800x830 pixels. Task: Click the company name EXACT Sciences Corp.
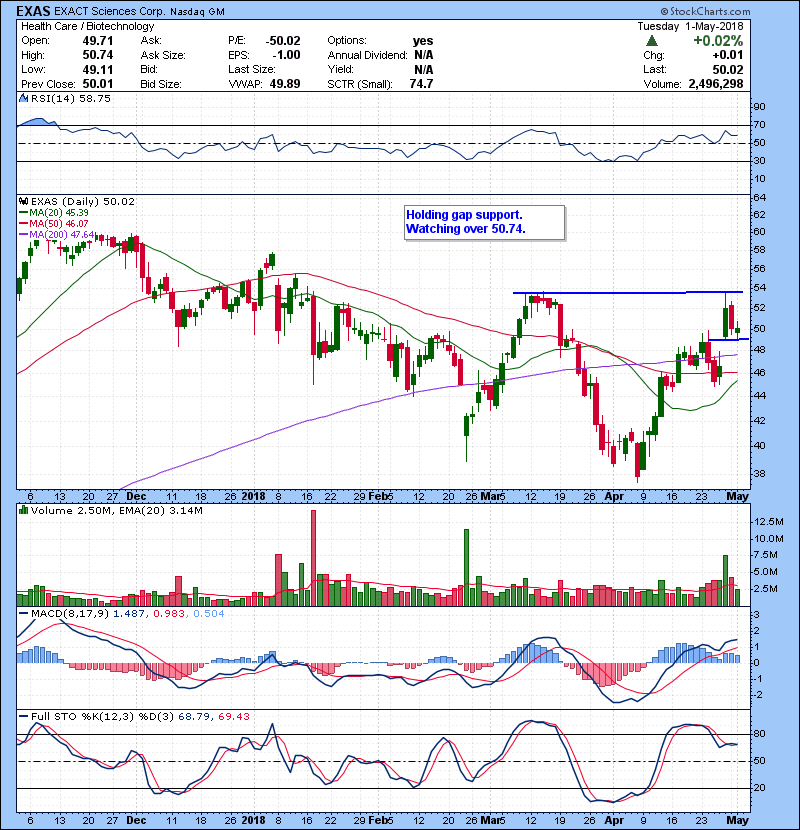click(x=110, y=11)
